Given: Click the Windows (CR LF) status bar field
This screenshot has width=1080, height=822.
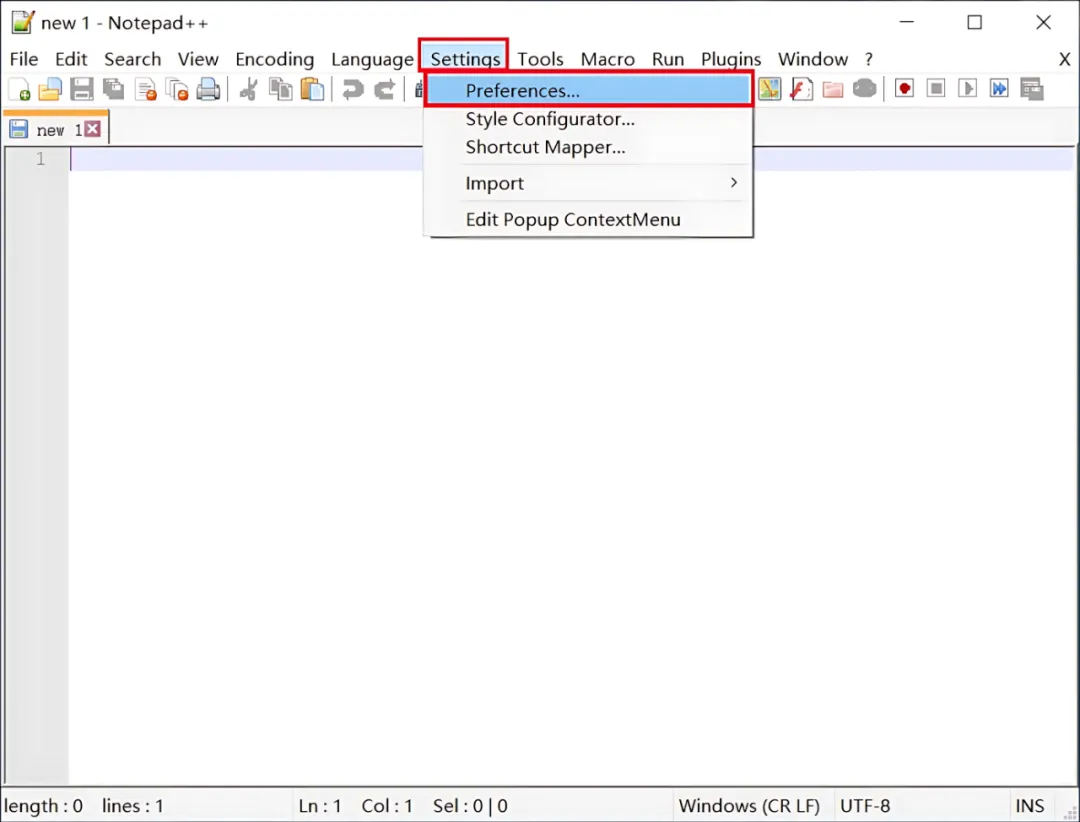Looking at the screenshot, I should [x=749, y=805].
